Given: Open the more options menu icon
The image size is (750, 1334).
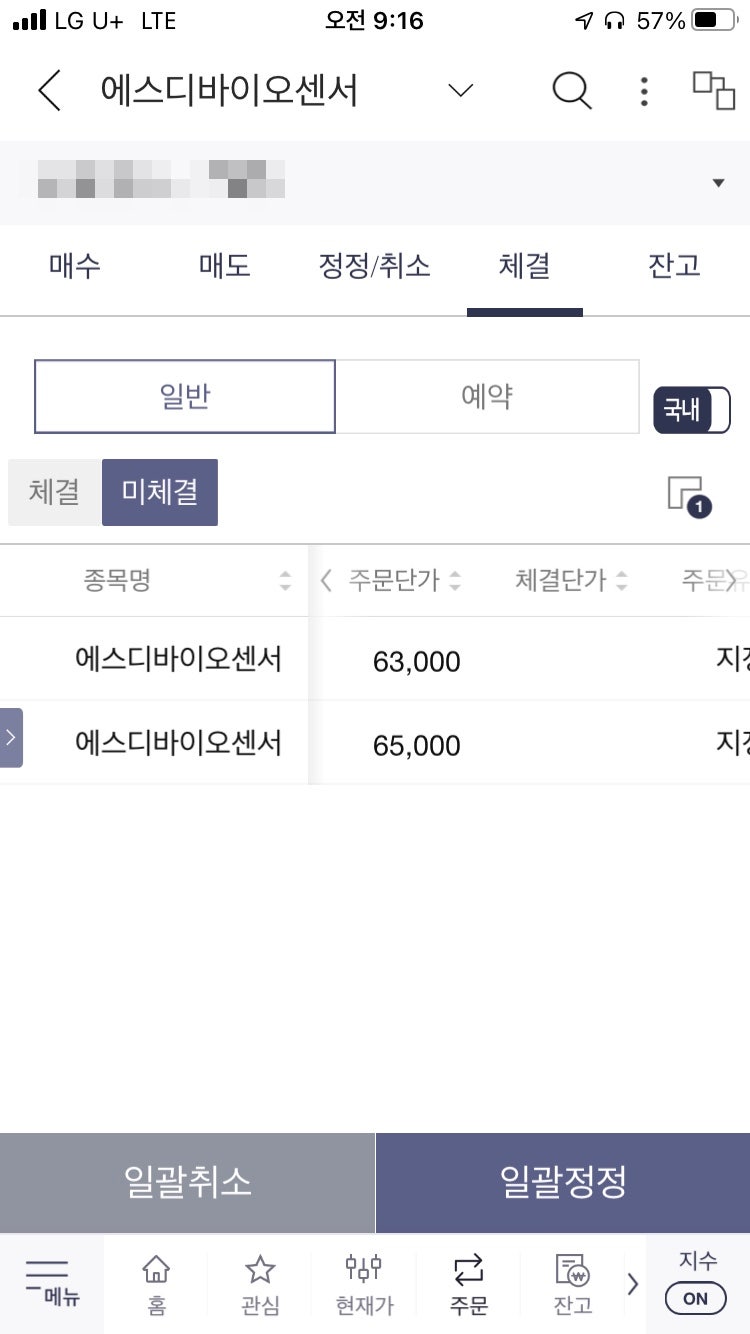Looking at the screenshot, I should point(644,90).
